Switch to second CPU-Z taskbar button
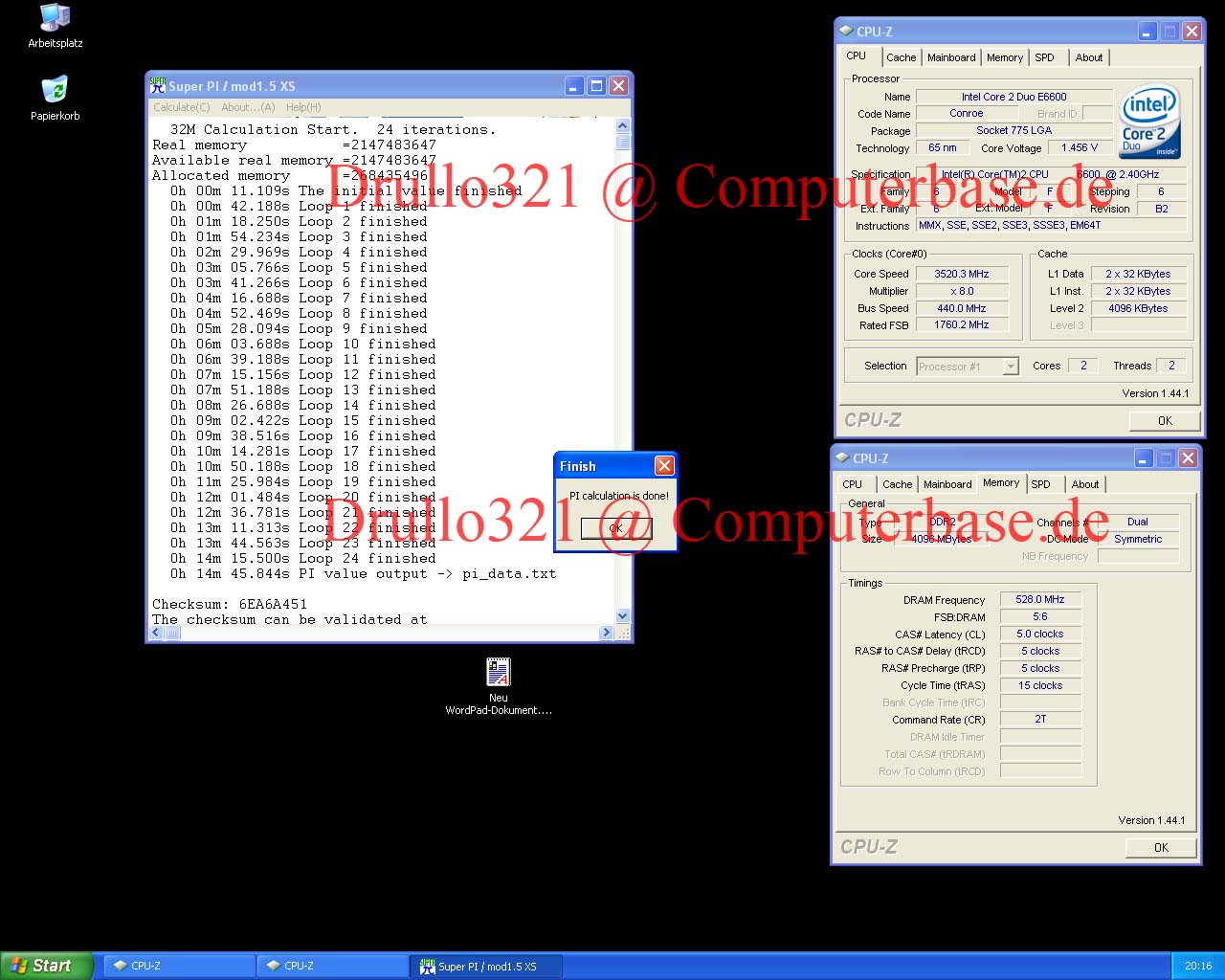The image size is (1225, 980). pos(331,966)
